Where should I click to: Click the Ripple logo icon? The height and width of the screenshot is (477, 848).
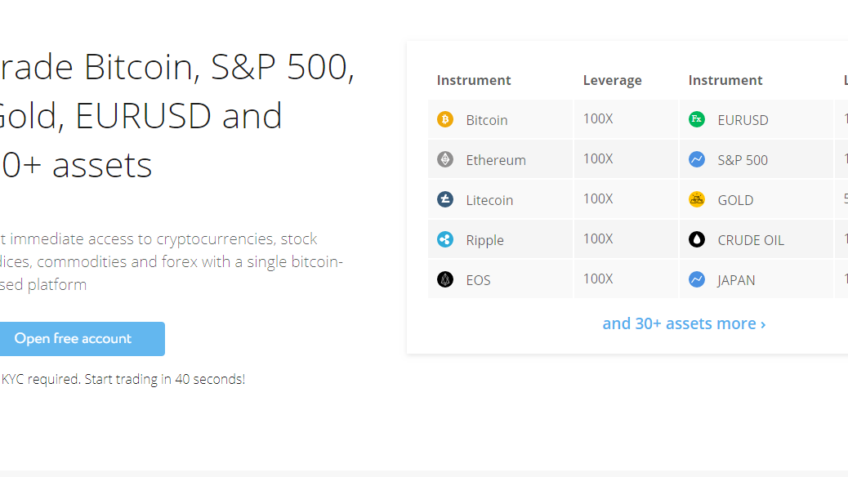click(x=445, y=240)
